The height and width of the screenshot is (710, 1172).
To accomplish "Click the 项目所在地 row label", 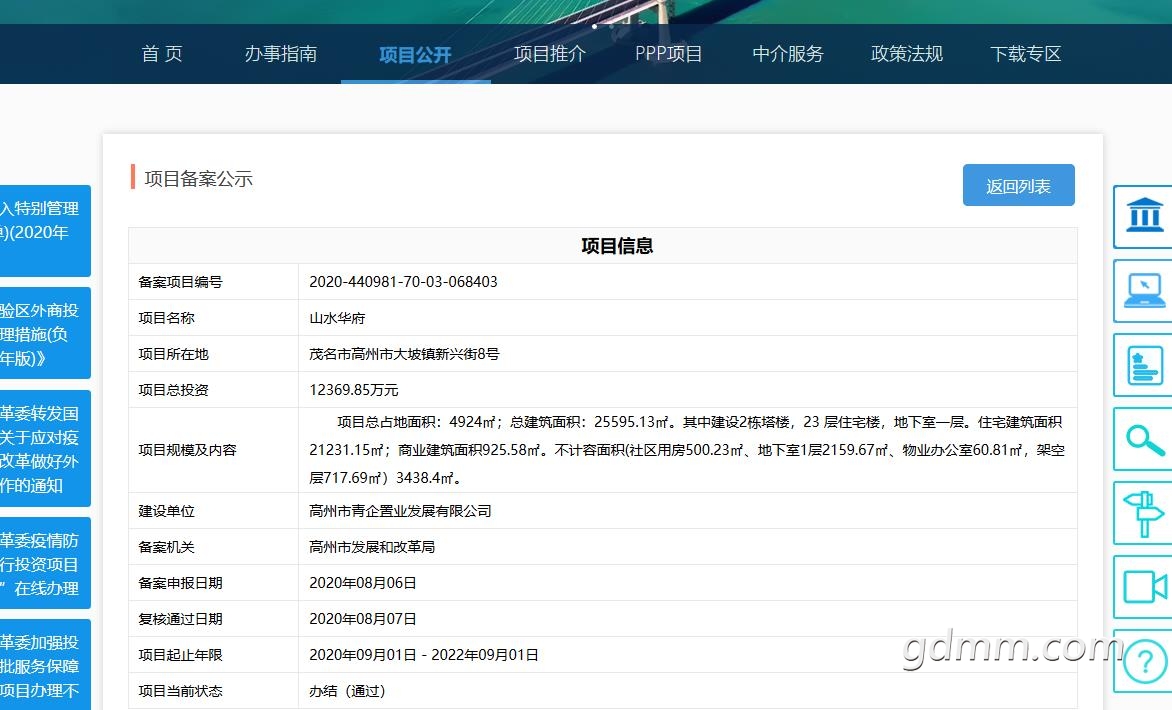I will [173, 354].
